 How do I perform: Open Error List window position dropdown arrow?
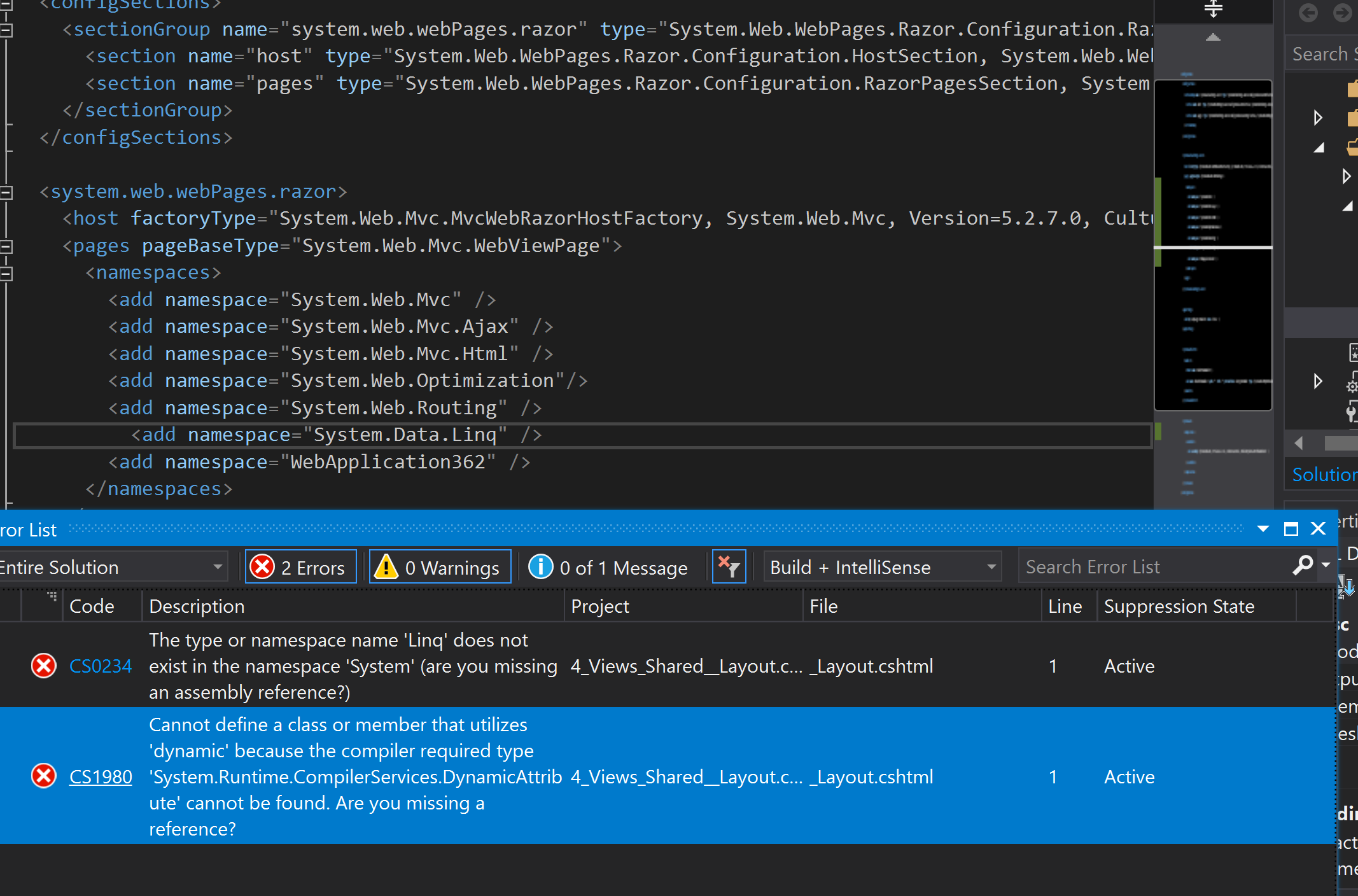1263,529
